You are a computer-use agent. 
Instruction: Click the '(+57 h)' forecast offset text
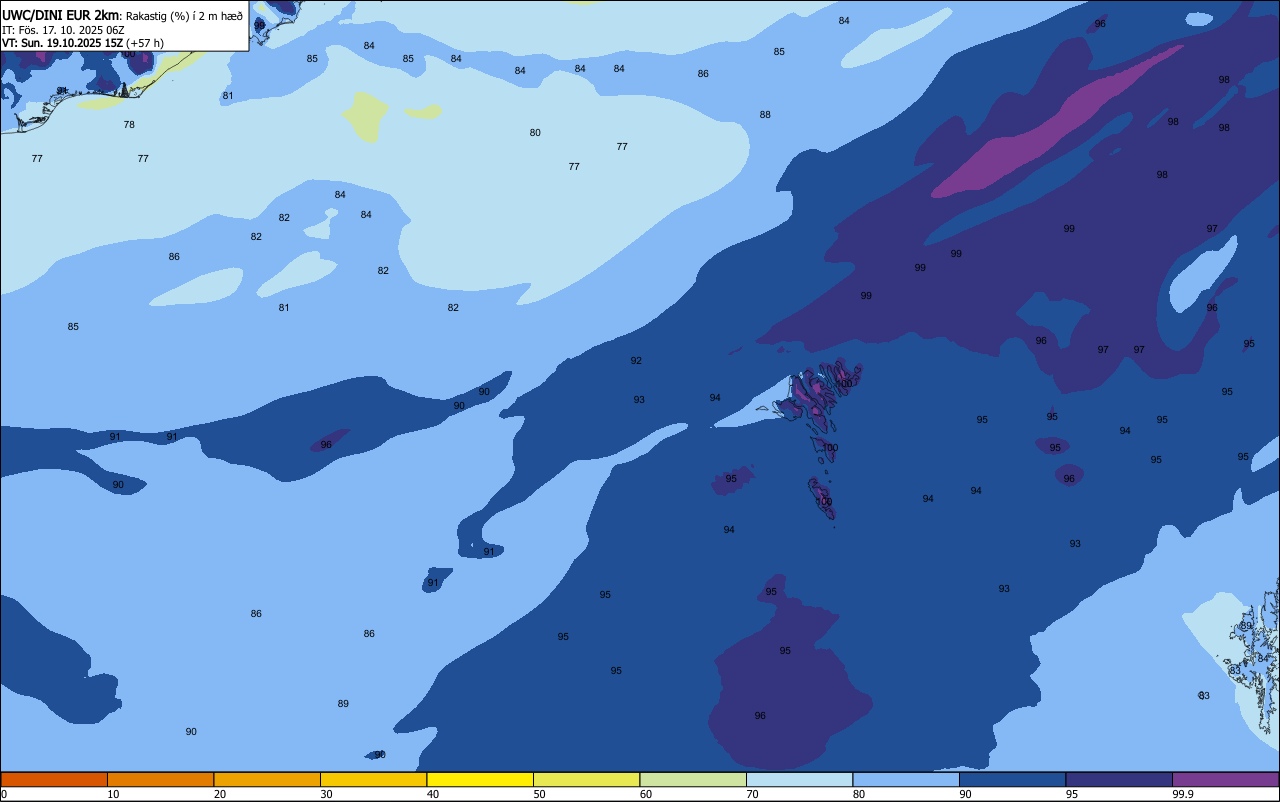[145, 43]
